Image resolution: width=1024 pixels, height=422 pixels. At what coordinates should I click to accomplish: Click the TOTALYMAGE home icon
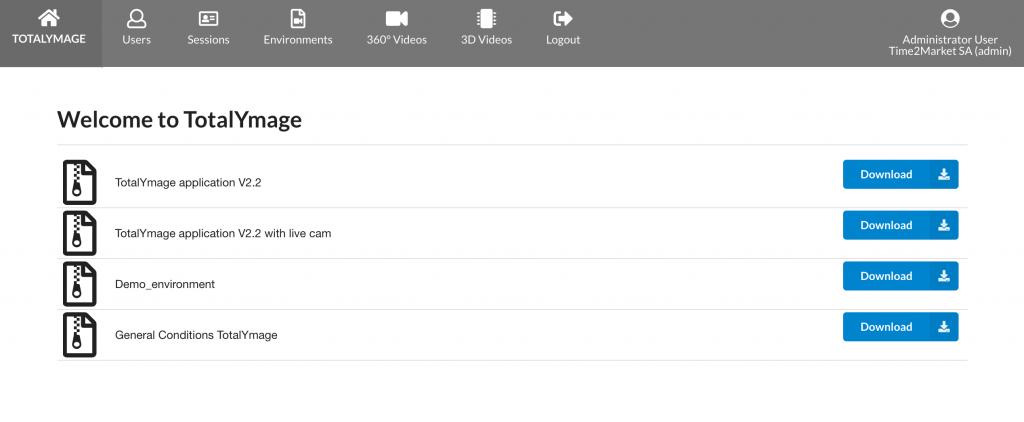point(49,18)
